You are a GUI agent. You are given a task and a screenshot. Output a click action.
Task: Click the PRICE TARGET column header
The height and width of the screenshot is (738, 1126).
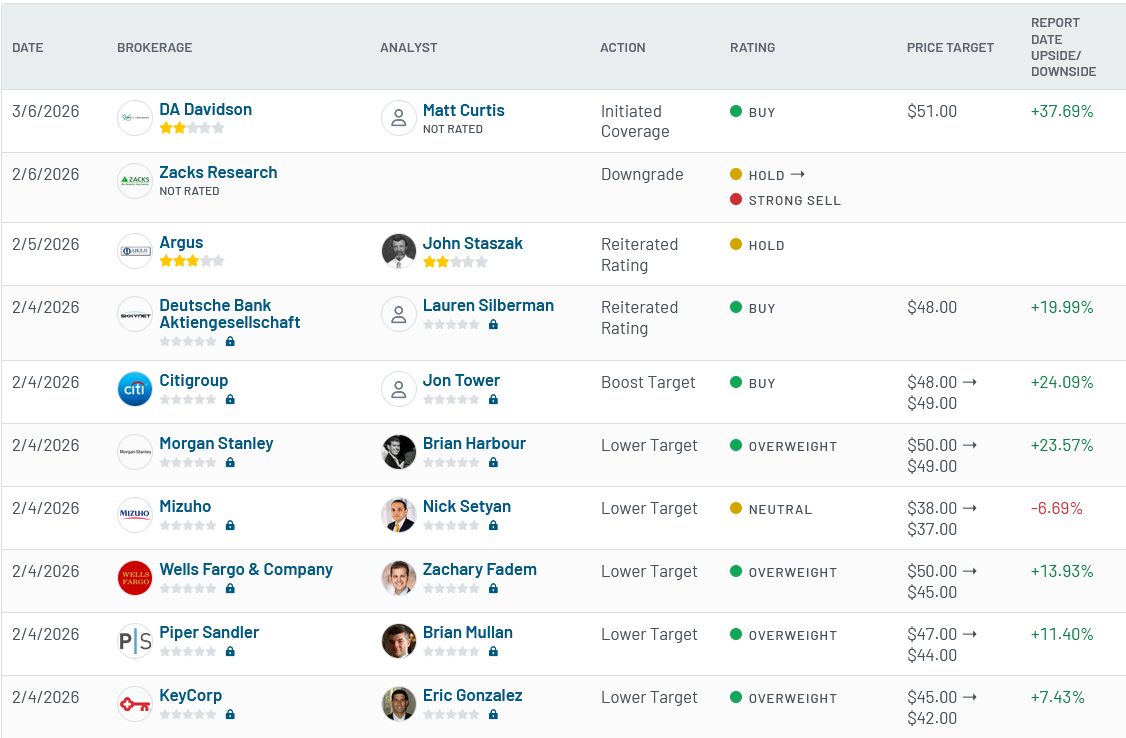point(950,47)
